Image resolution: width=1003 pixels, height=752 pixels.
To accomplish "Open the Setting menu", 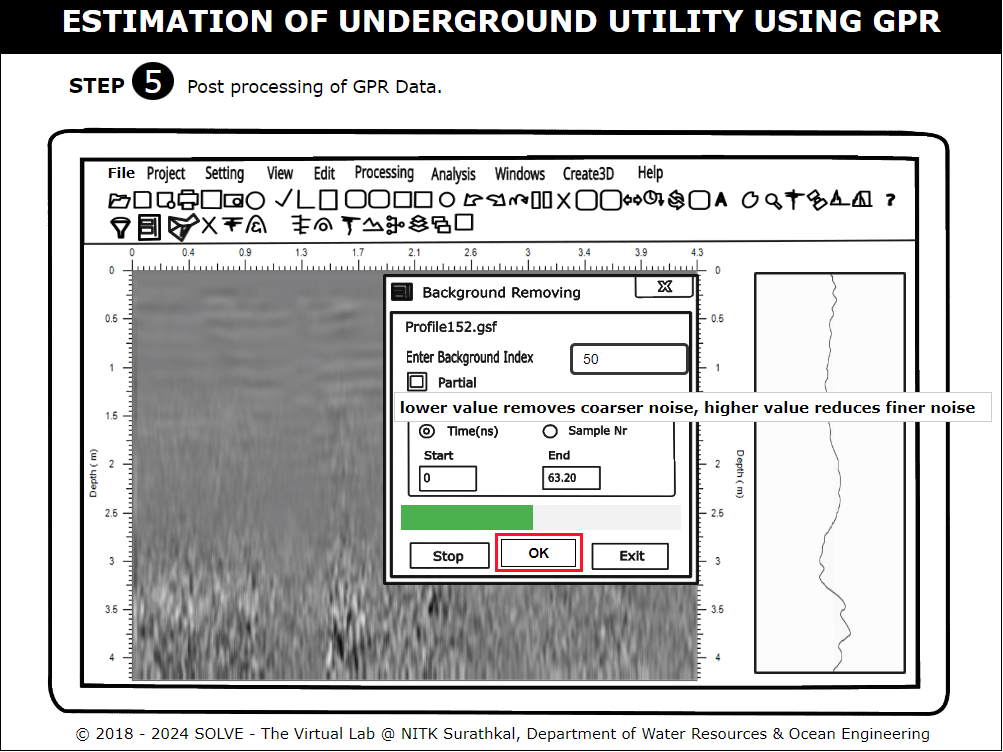I will (x=225, y=174).
